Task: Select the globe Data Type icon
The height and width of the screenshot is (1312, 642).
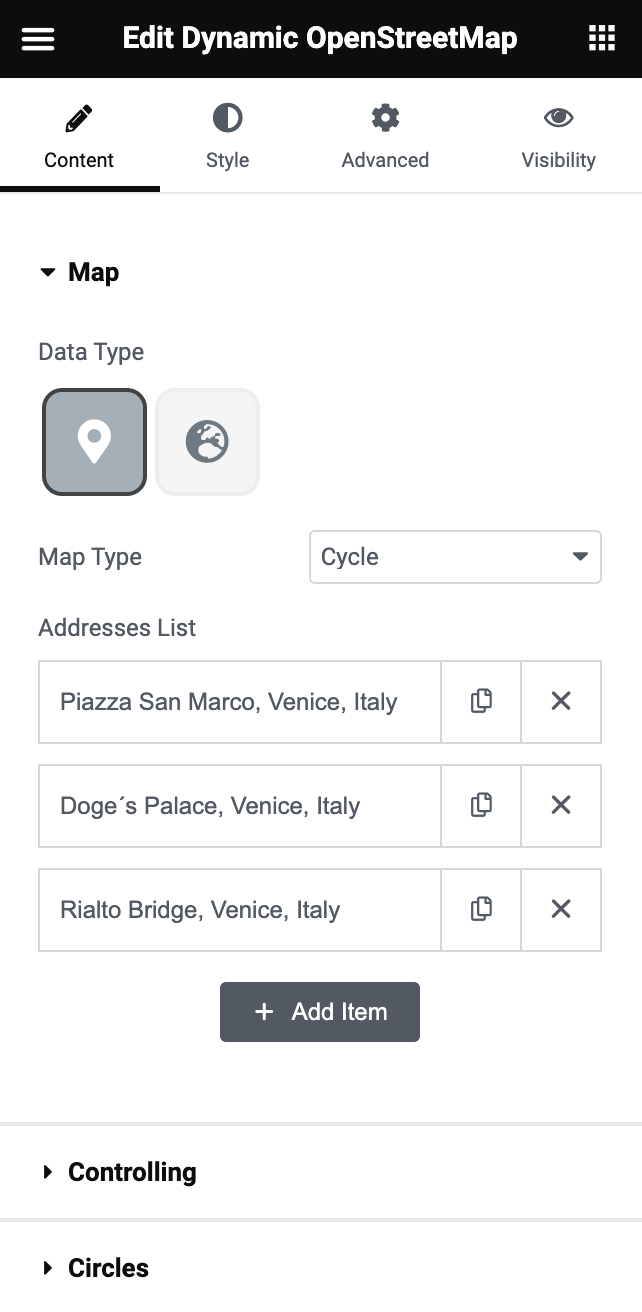Action: coord(207,441)
